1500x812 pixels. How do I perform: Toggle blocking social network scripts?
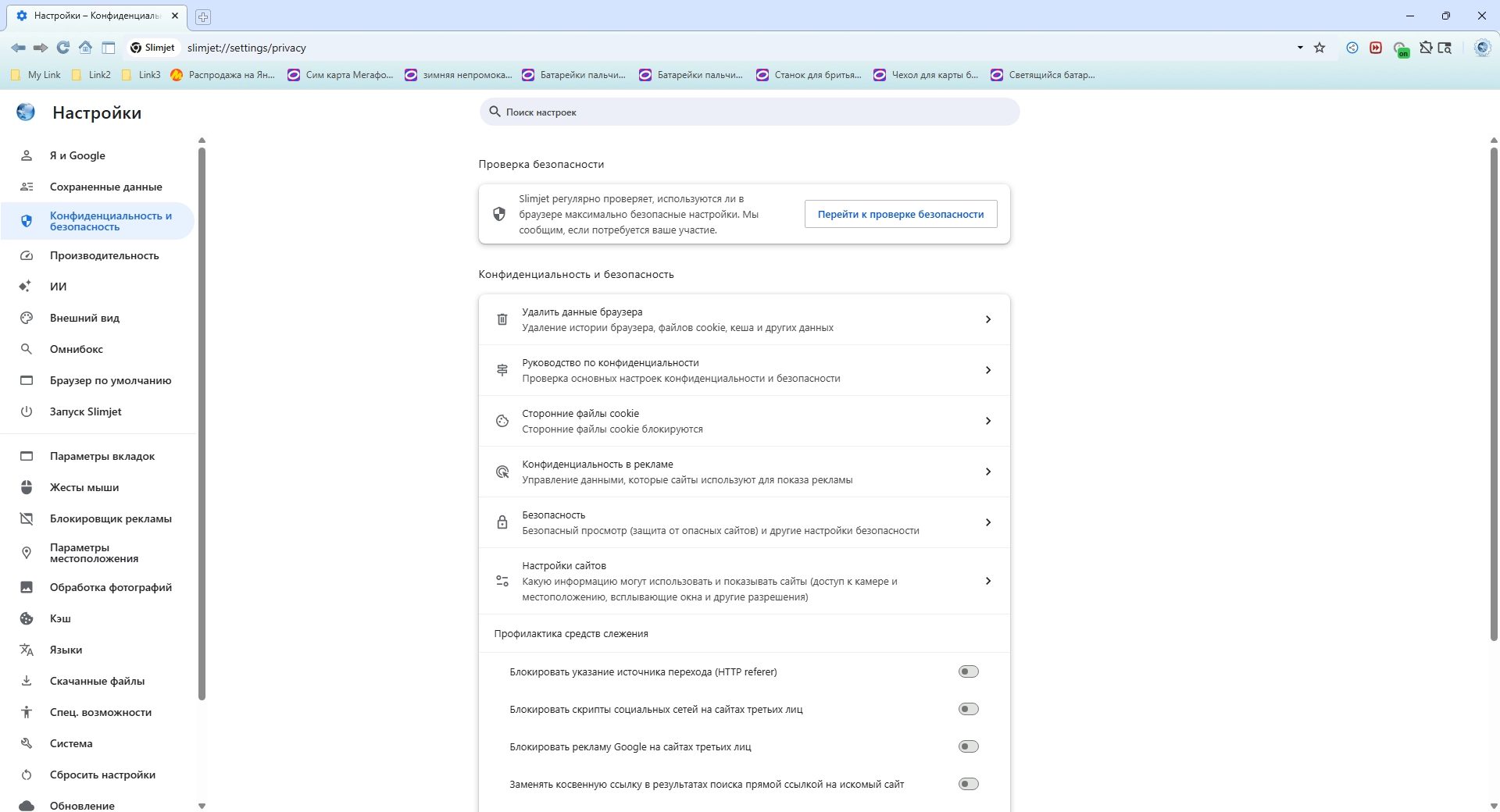968,709
